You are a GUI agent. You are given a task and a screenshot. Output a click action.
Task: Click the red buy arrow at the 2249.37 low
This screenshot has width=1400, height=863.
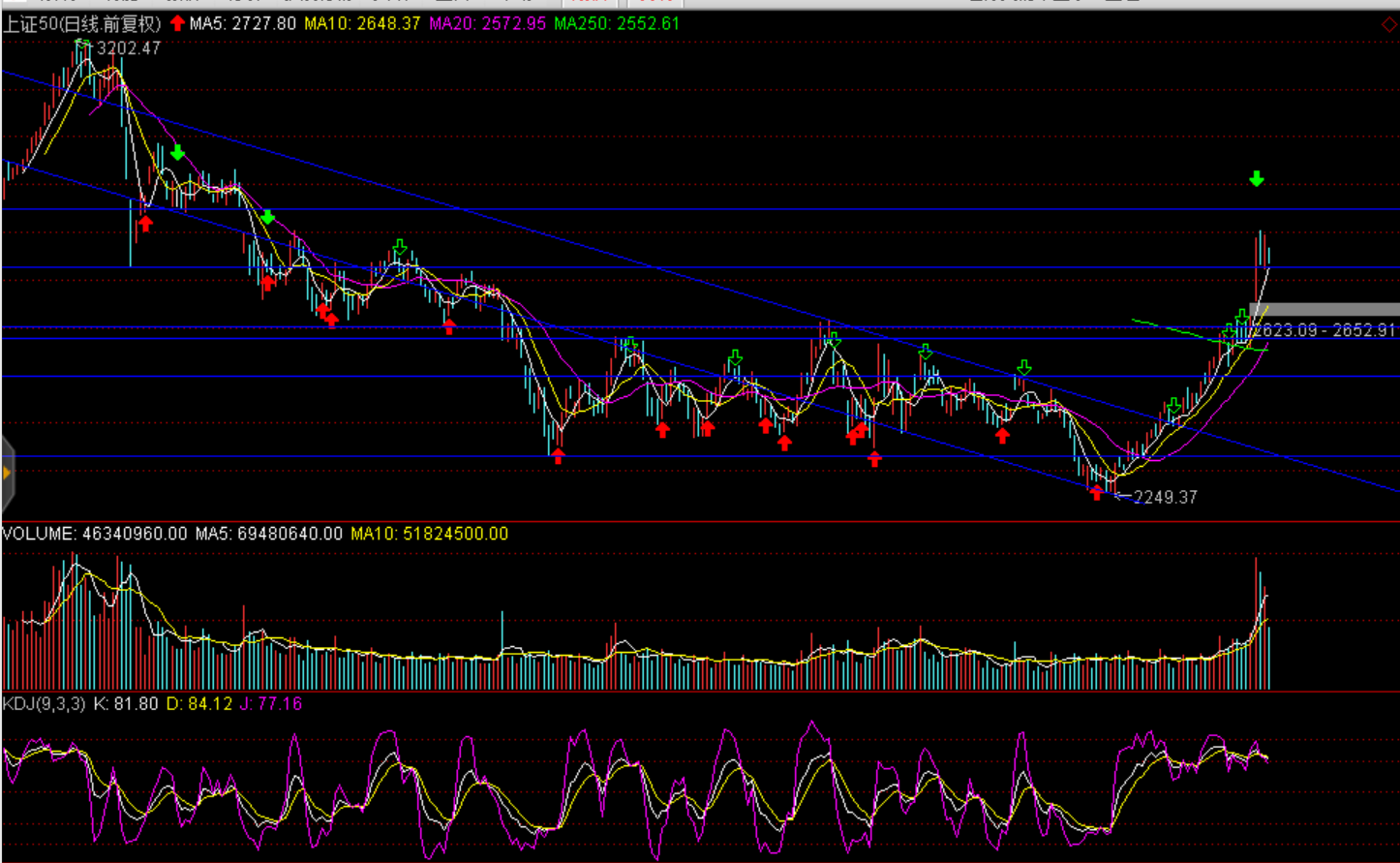tap(1096, 492)
